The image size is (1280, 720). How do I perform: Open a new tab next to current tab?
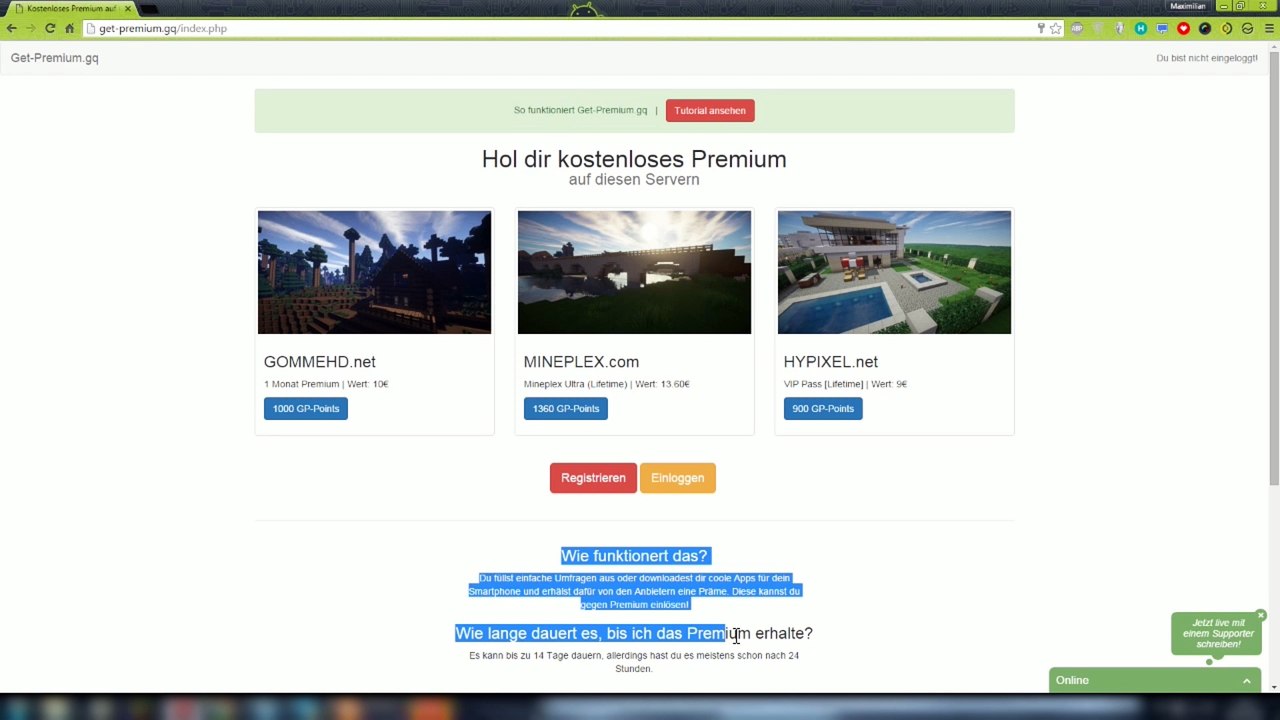click(150, 9)
